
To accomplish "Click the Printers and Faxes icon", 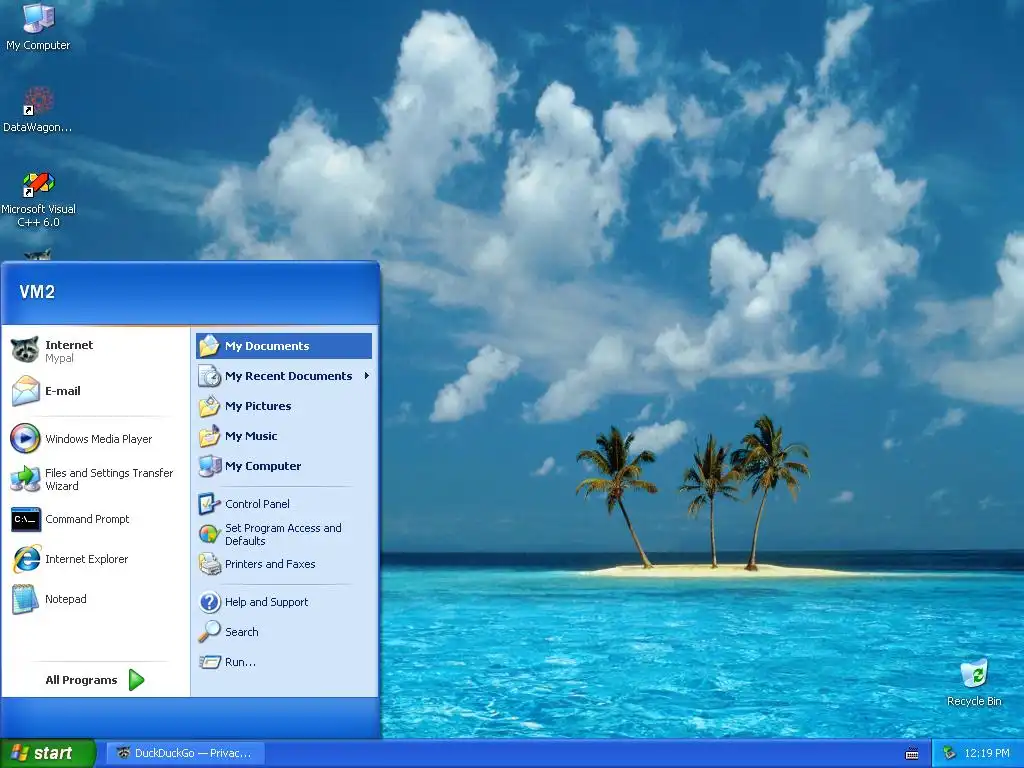I will 210,564.
